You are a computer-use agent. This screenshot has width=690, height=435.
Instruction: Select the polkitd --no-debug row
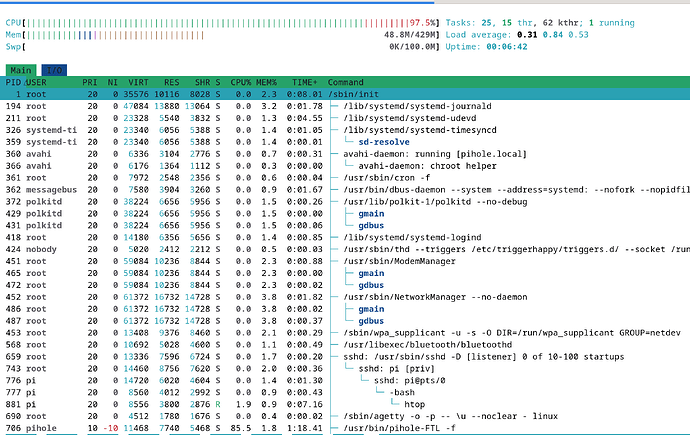pyautogui.click(x=345, y=201)
